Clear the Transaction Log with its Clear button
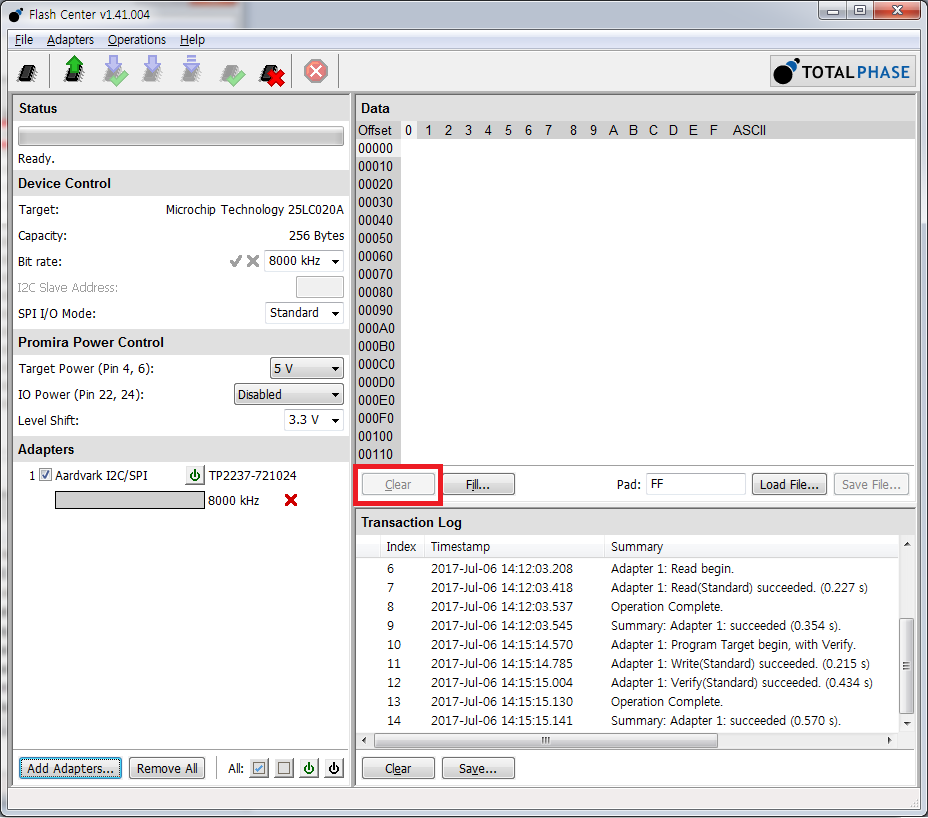 [398, 768]
